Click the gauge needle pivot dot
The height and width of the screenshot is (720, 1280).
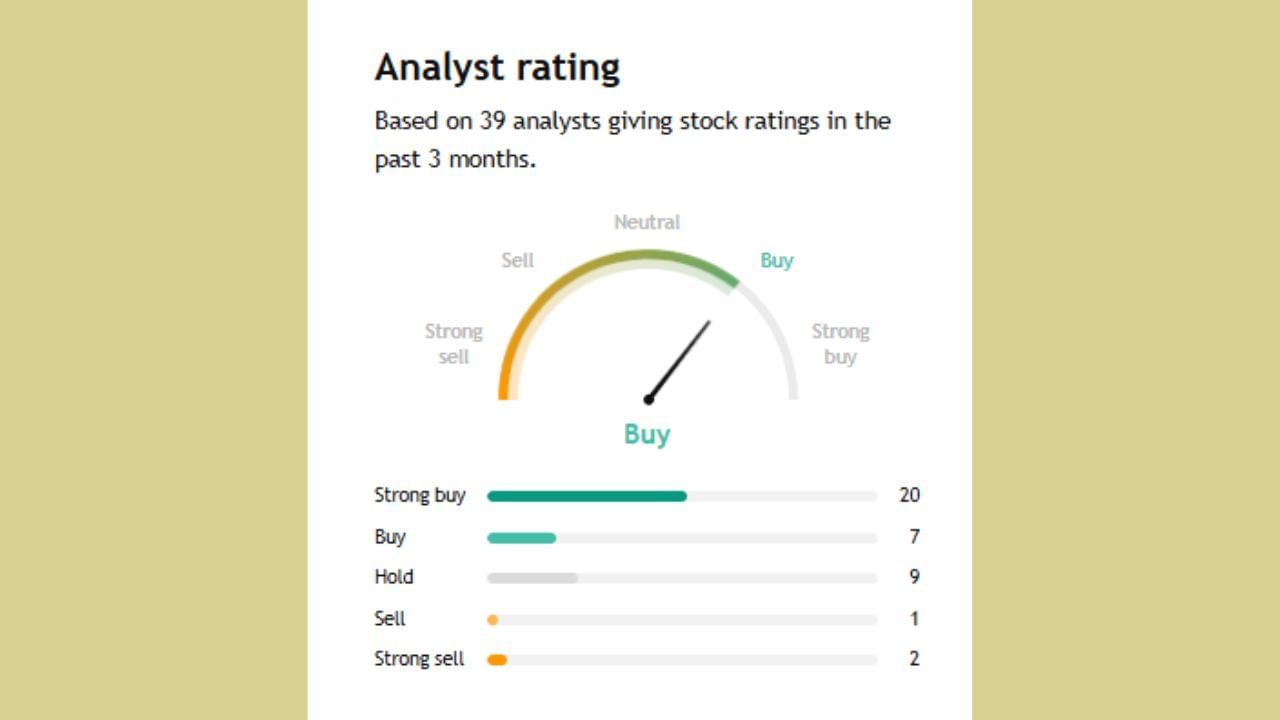point(648,399)
